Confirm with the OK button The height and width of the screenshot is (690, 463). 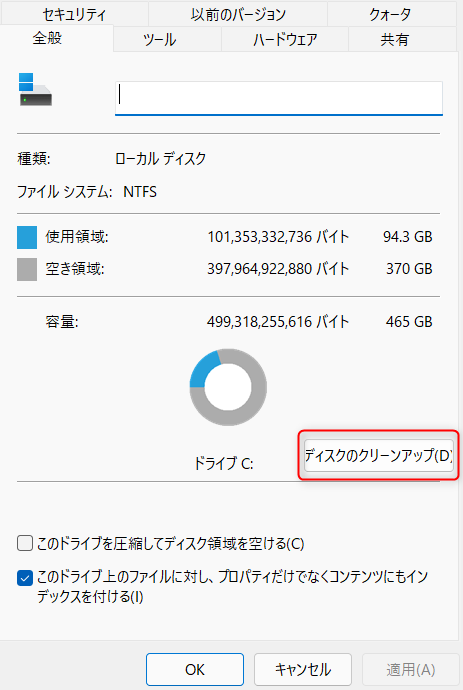coord(195,669)
